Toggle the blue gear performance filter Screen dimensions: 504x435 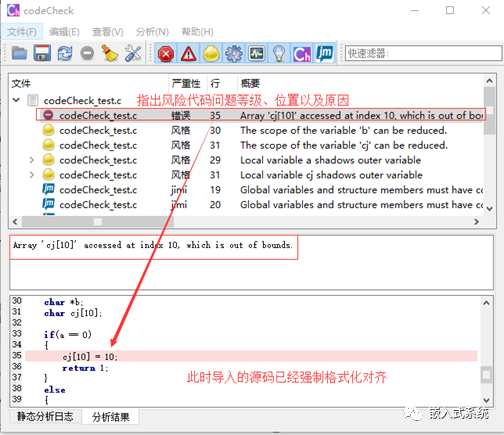[x=234, y=53]
